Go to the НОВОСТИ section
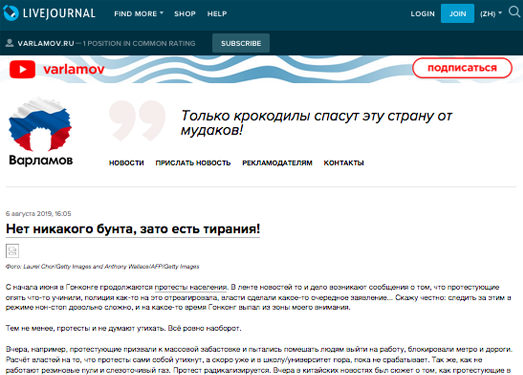The width and height of the screenshot is (523, 375). (x=126, y=163)
